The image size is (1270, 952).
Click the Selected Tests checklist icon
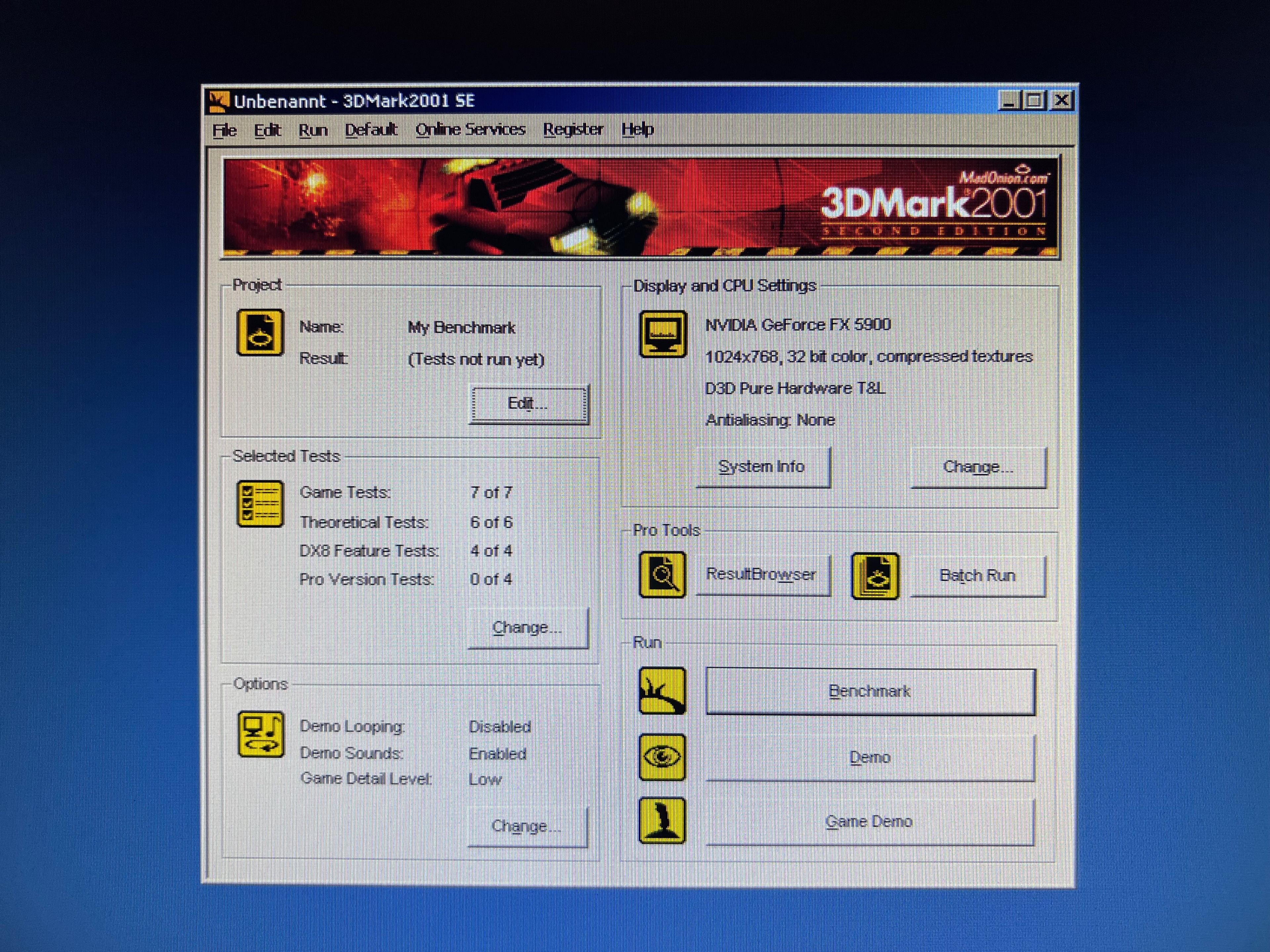(260, 504)
